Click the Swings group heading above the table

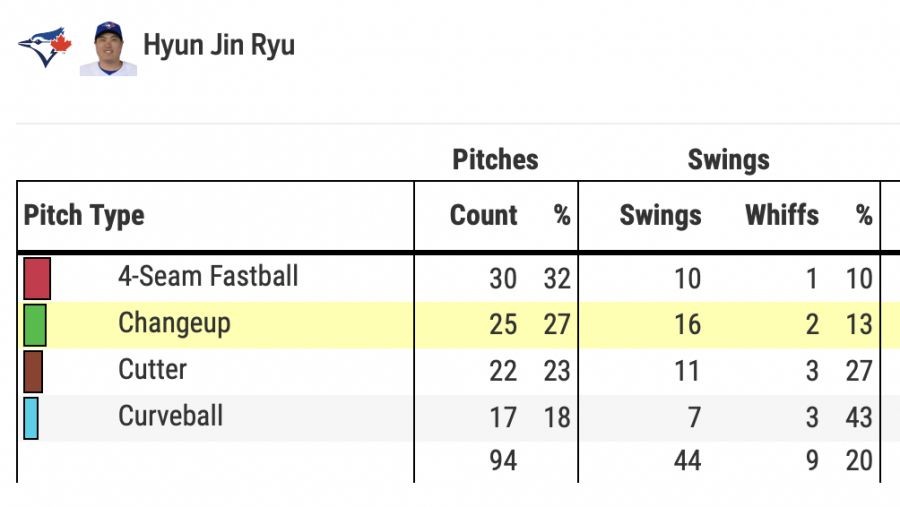[728, 159]
